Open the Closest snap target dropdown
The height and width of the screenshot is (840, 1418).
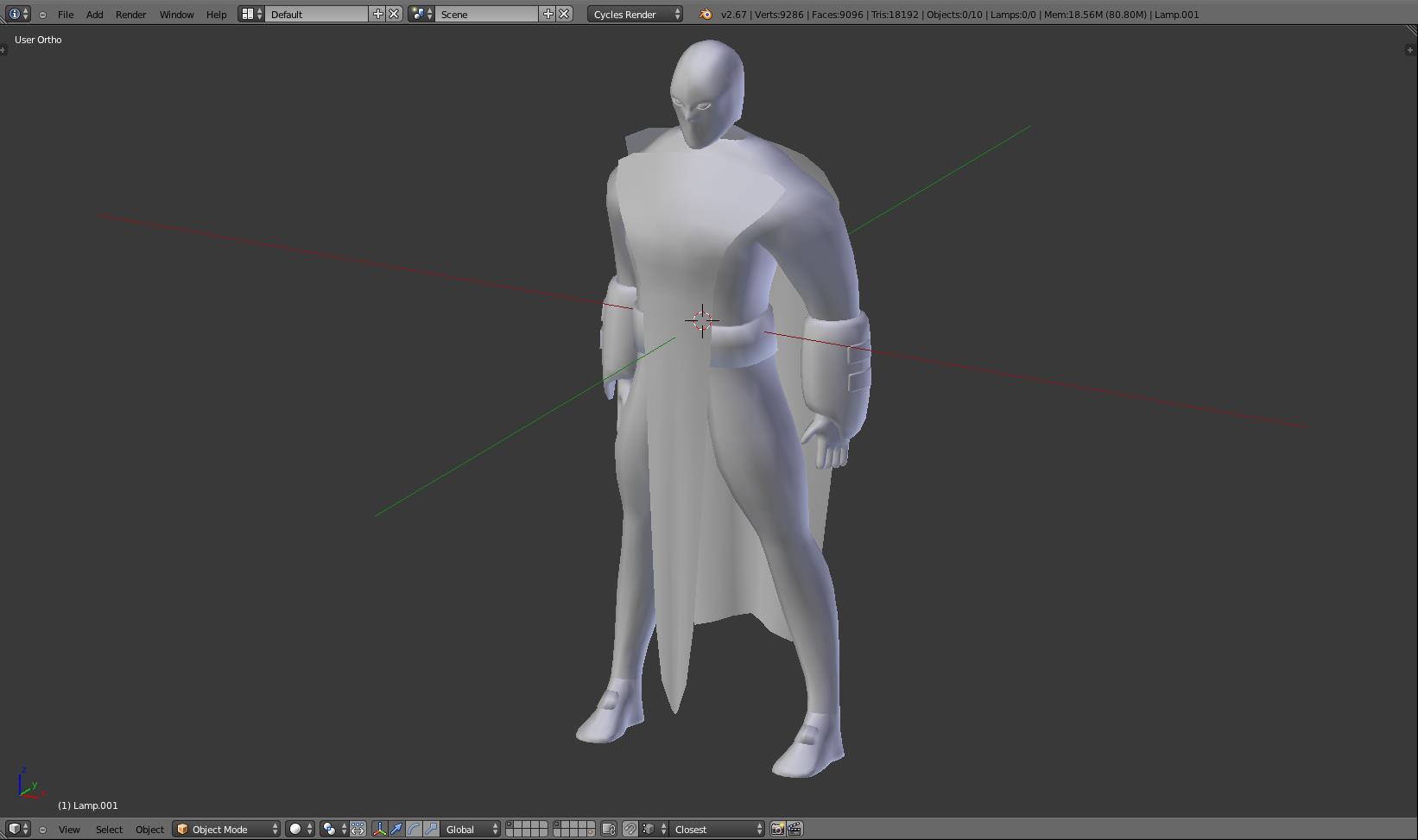(x=717, y=829)
